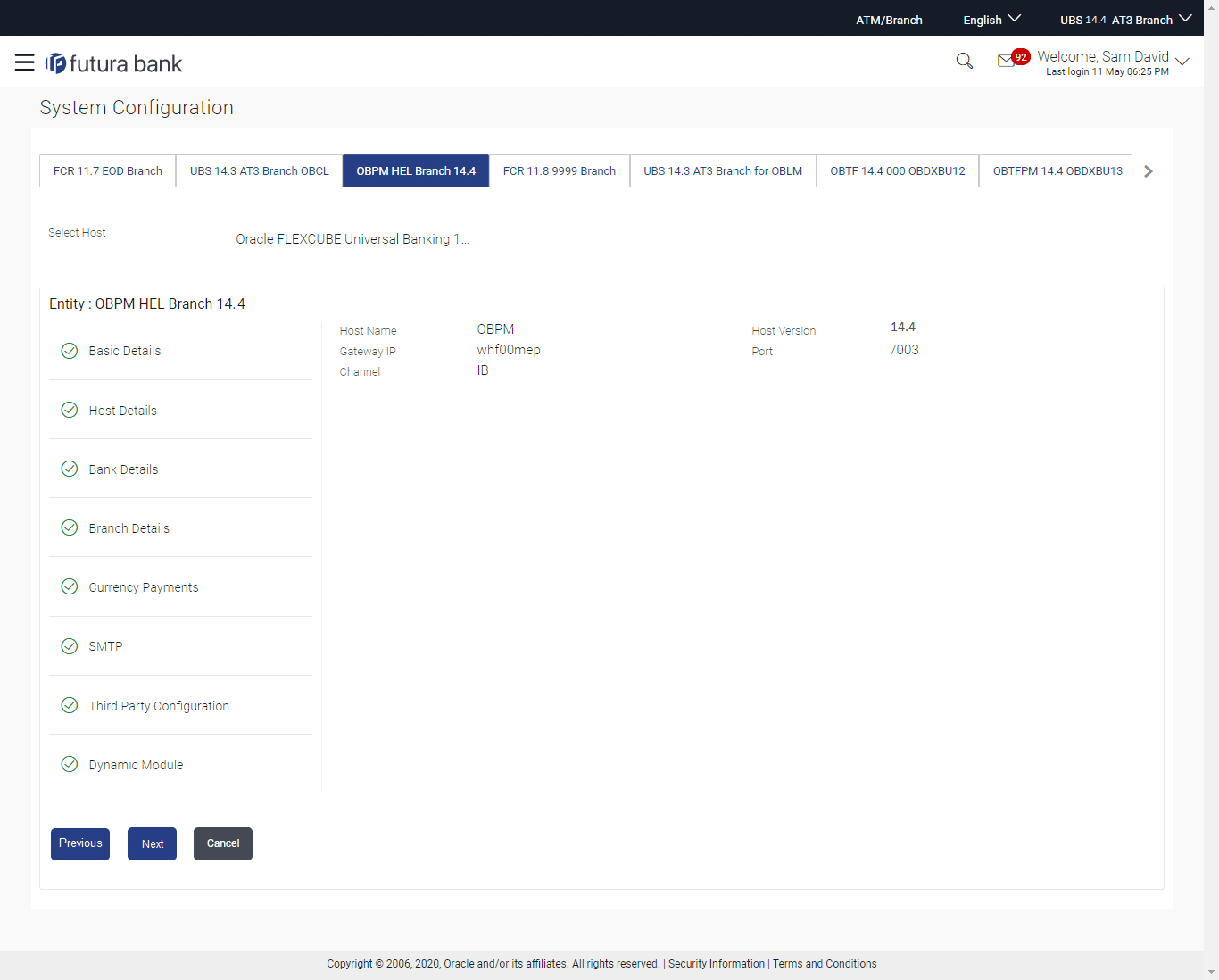The height and width of the screenshot is (980, 1219).
Task: Click the System Configuration page title
Action: (137, 107)
